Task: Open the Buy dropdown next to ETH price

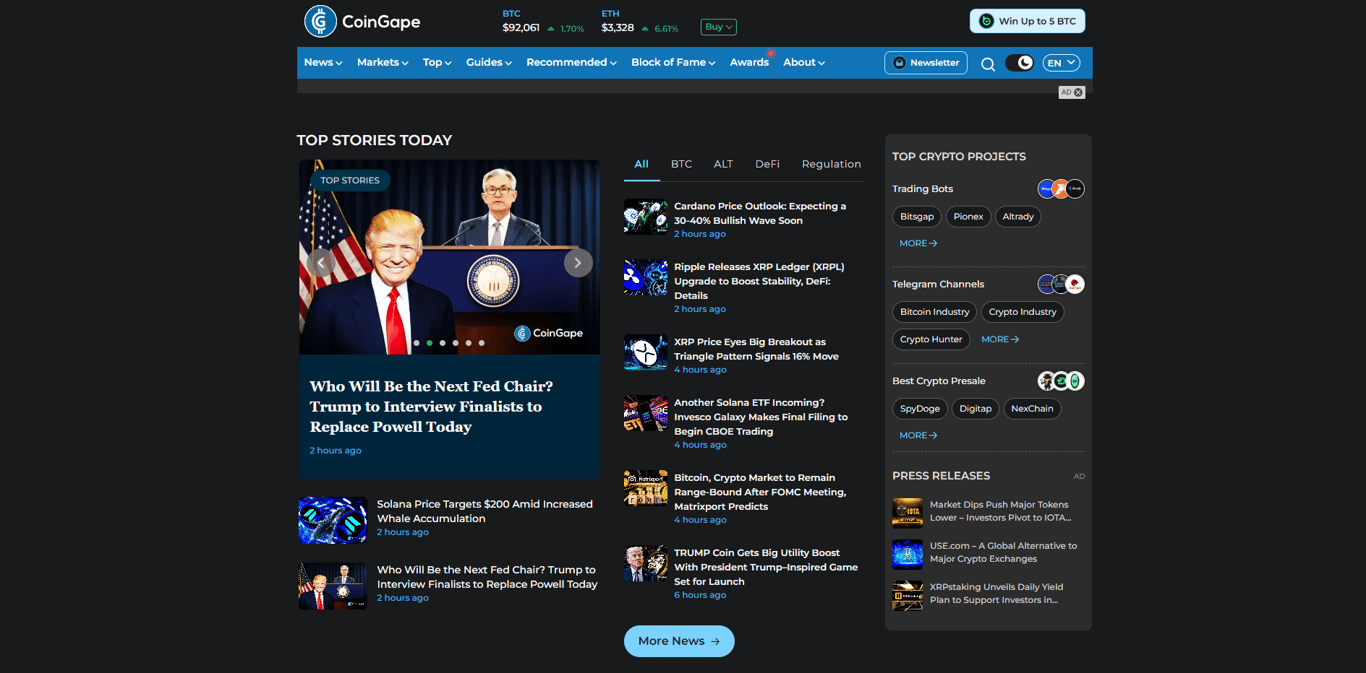Action: tap(717, 26)
